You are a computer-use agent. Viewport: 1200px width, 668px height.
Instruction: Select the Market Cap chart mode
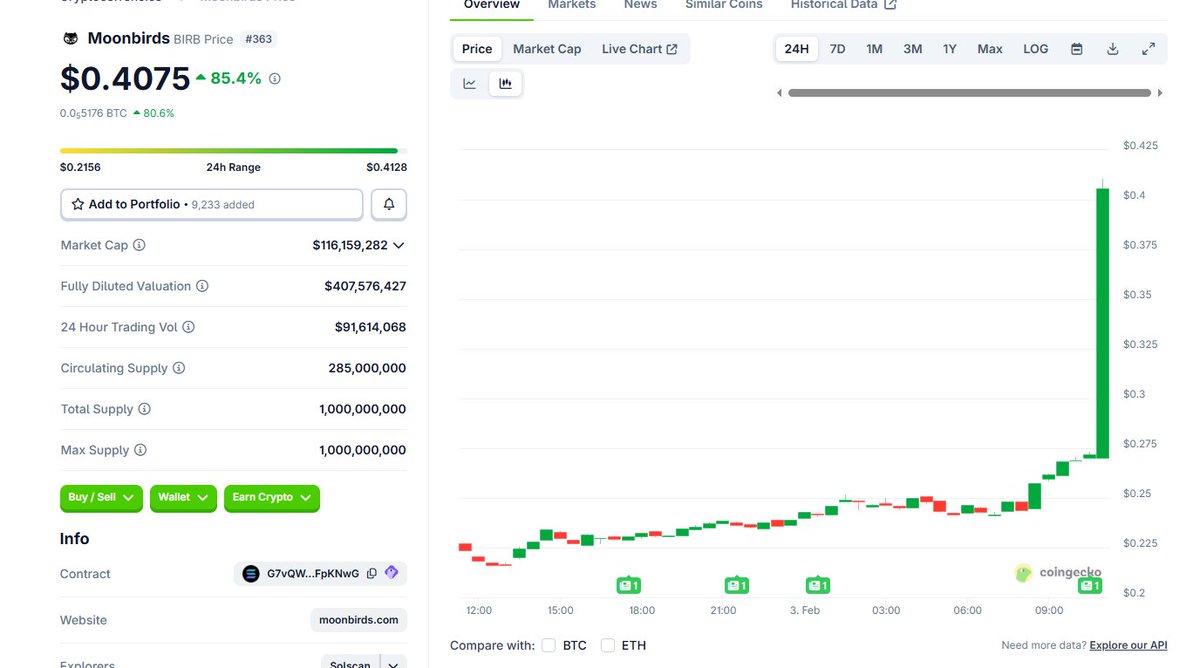coord(547,49)
